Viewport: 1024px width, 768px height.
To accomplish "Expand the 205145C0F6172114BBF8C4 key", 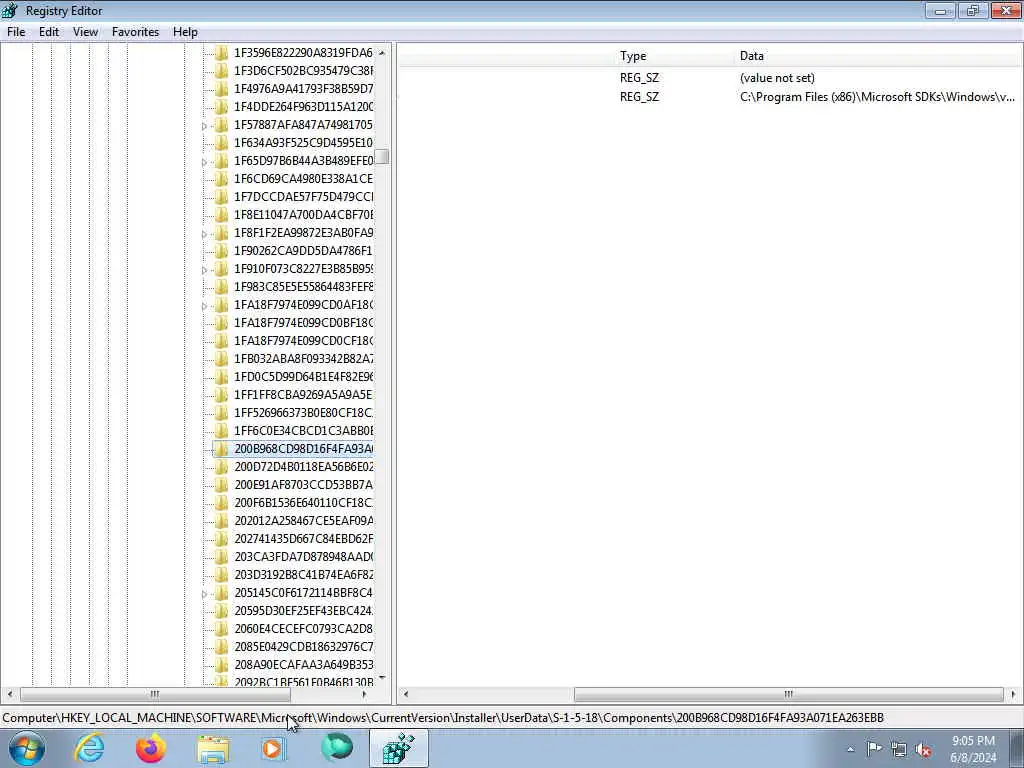I will [x=204, y=594].
